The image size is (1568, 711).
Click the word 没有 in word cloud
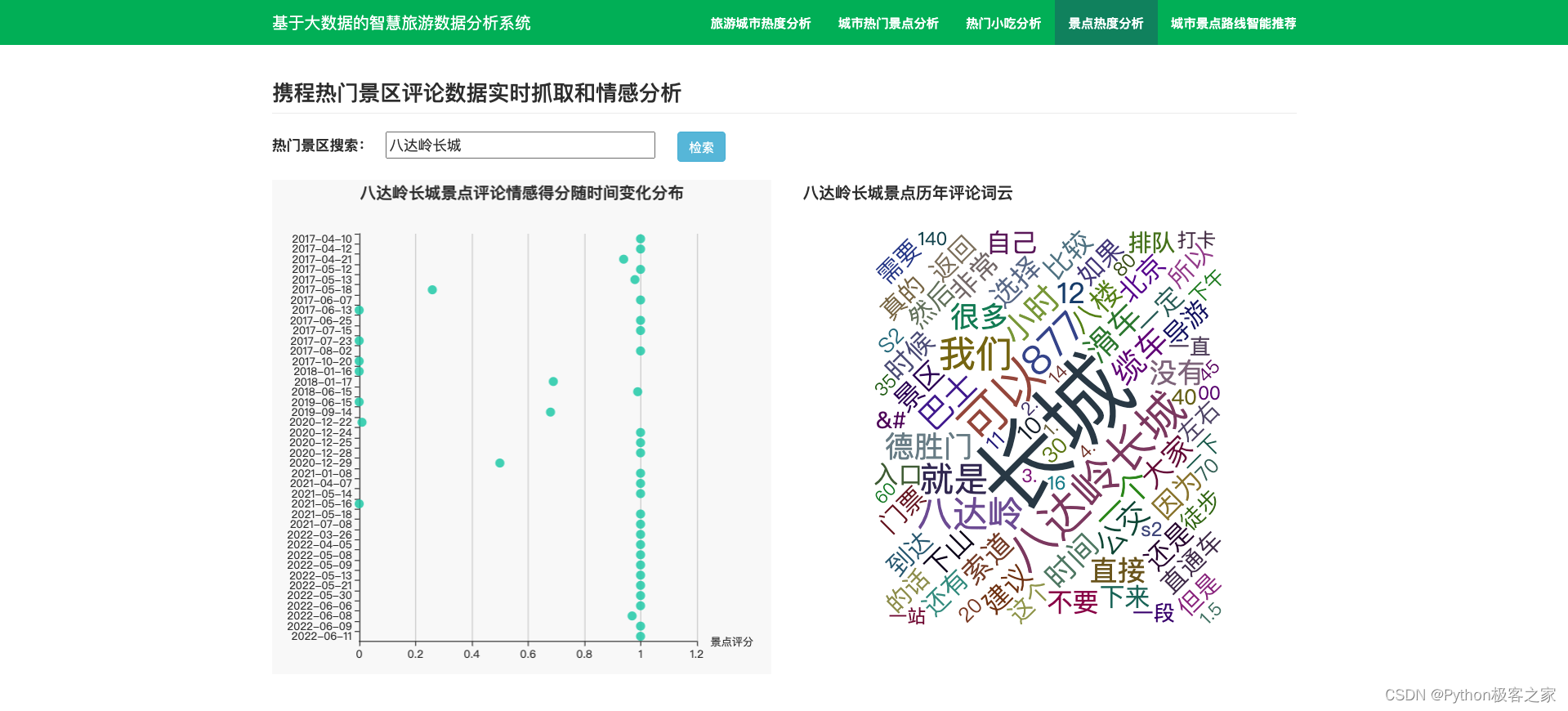pos(1176,373)
